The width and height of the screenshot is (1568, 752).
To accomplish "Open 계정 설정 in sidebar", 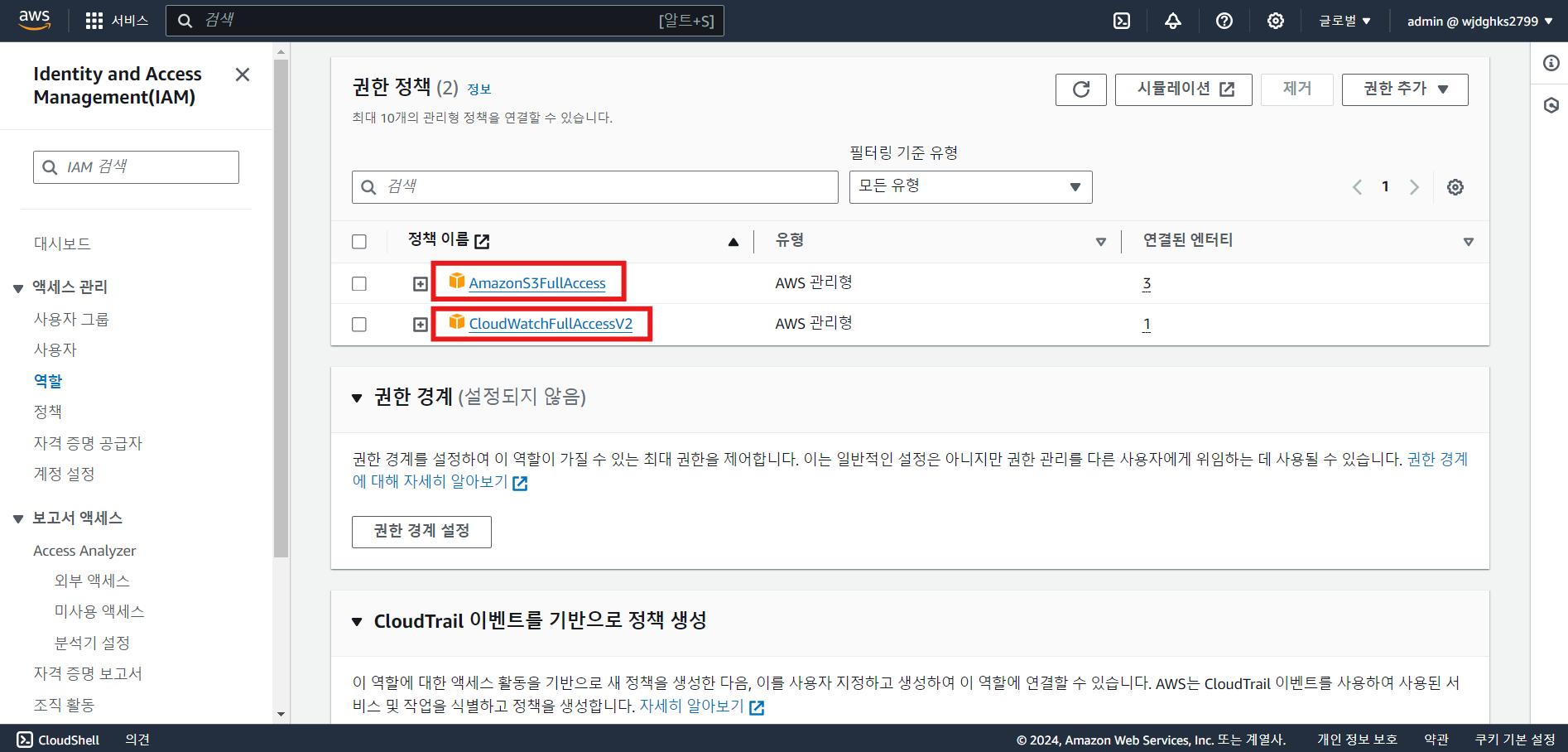I will pyautogui.click(x=64, y=474).
